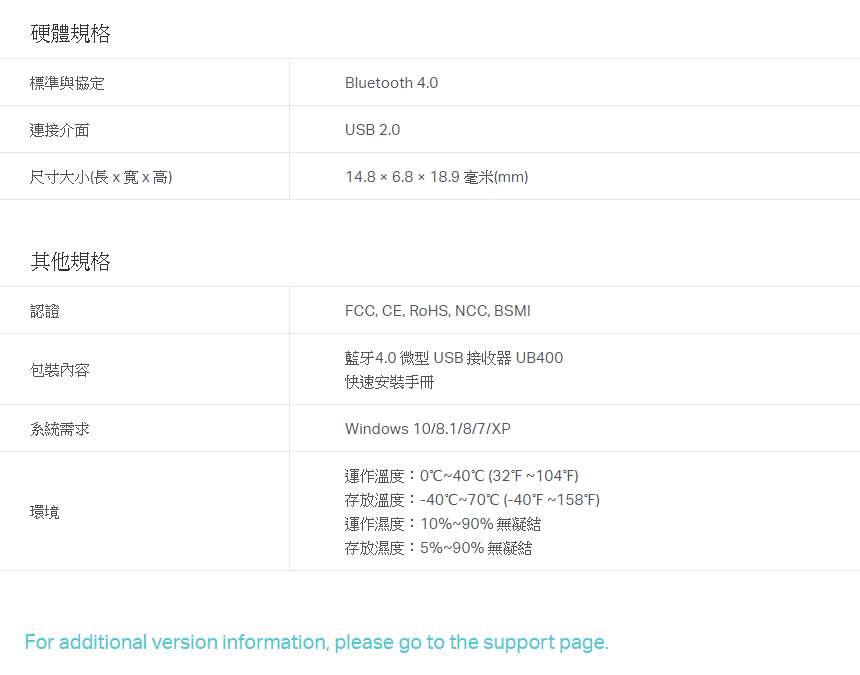The width and height of the screenshot is (860, 675).
Task: Select the 其他規格 section heading
Action: 70,262
